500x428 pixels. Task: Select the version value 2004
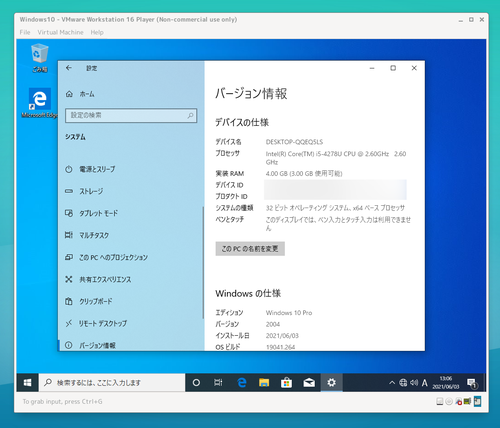point(273,324)
